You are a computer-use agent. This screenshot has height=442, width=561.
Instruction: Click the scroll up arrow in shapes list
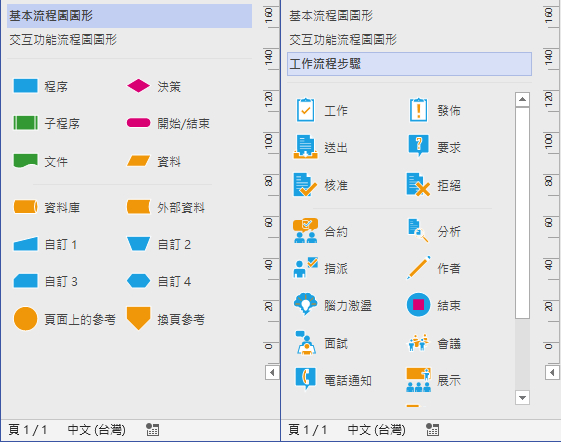522,99
